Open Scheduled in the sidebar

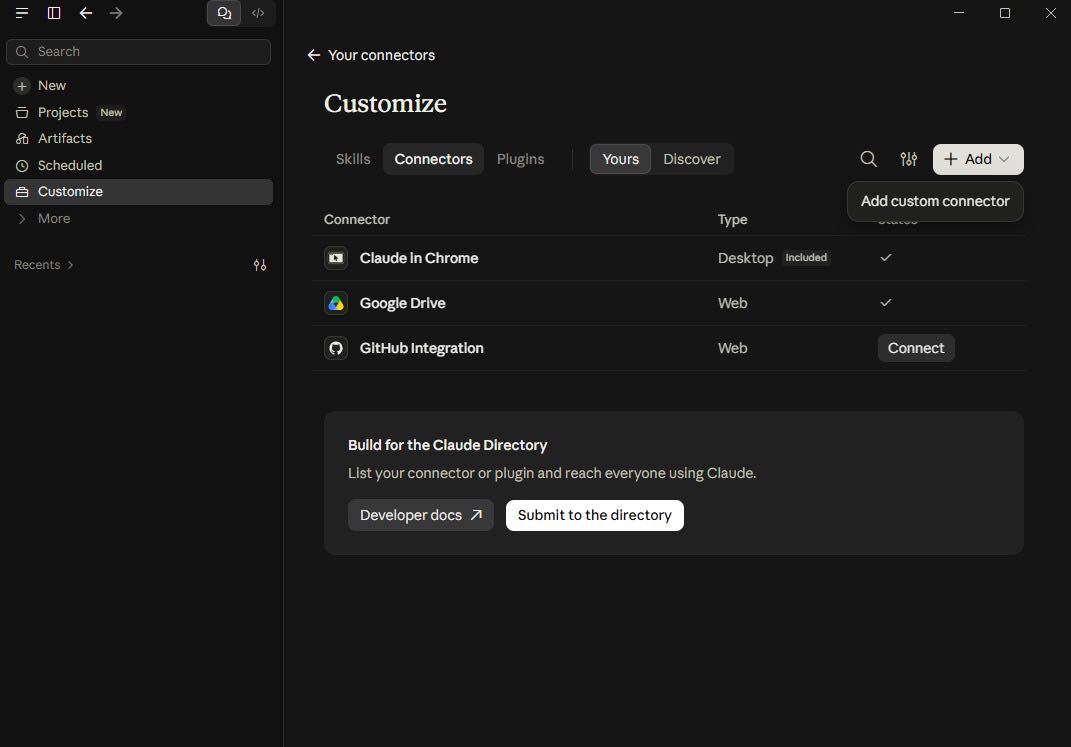pyautogui.click(x=139, y=165)
